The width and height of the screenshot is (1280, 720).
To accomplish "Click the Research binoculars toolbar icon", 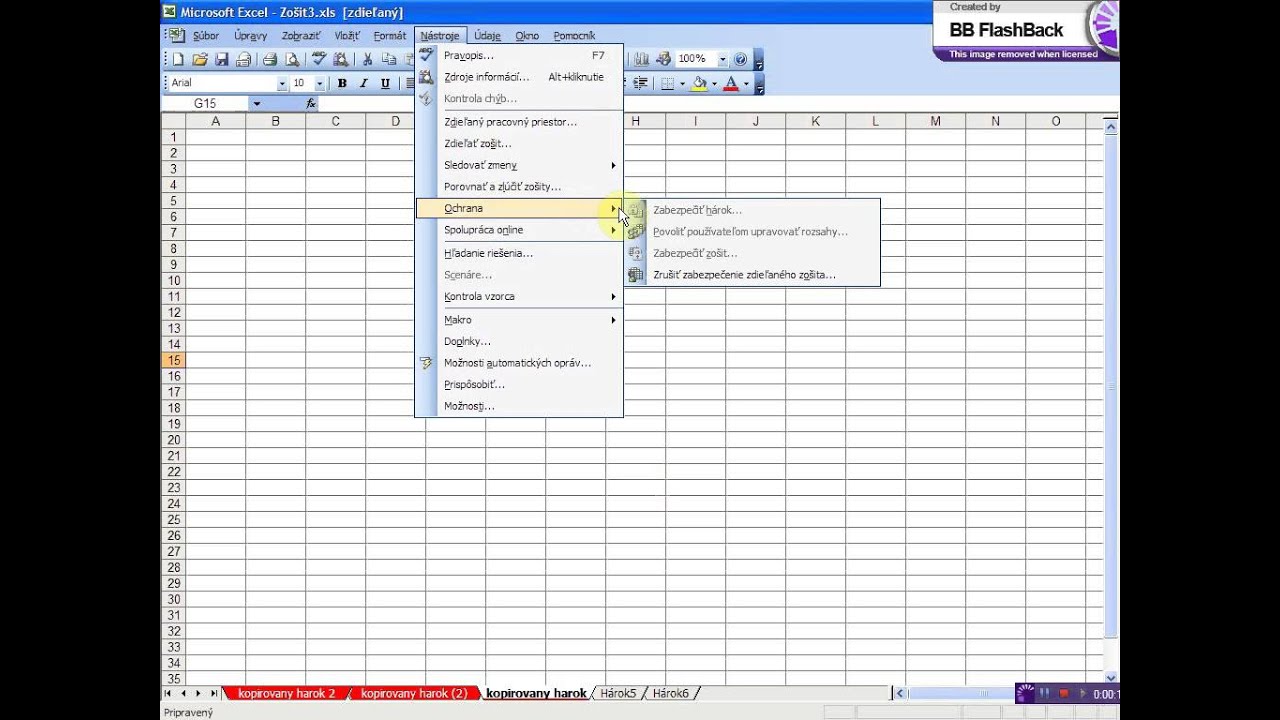I will (341, 59).
